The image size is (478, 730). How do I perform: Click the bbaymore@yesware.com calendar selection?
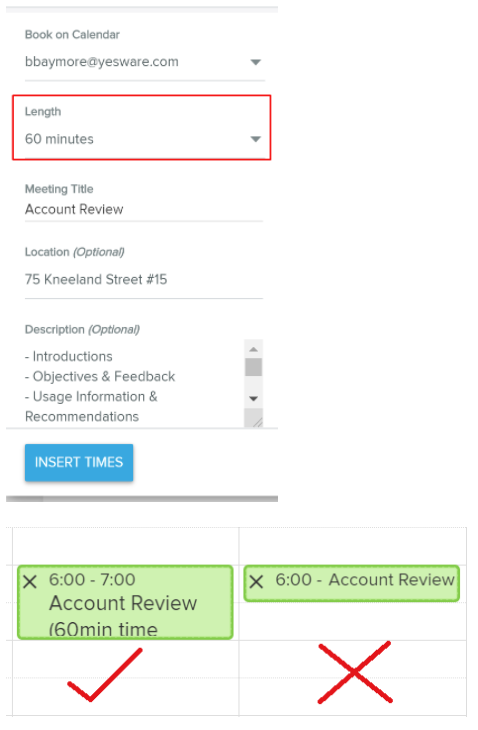point(101,62)
